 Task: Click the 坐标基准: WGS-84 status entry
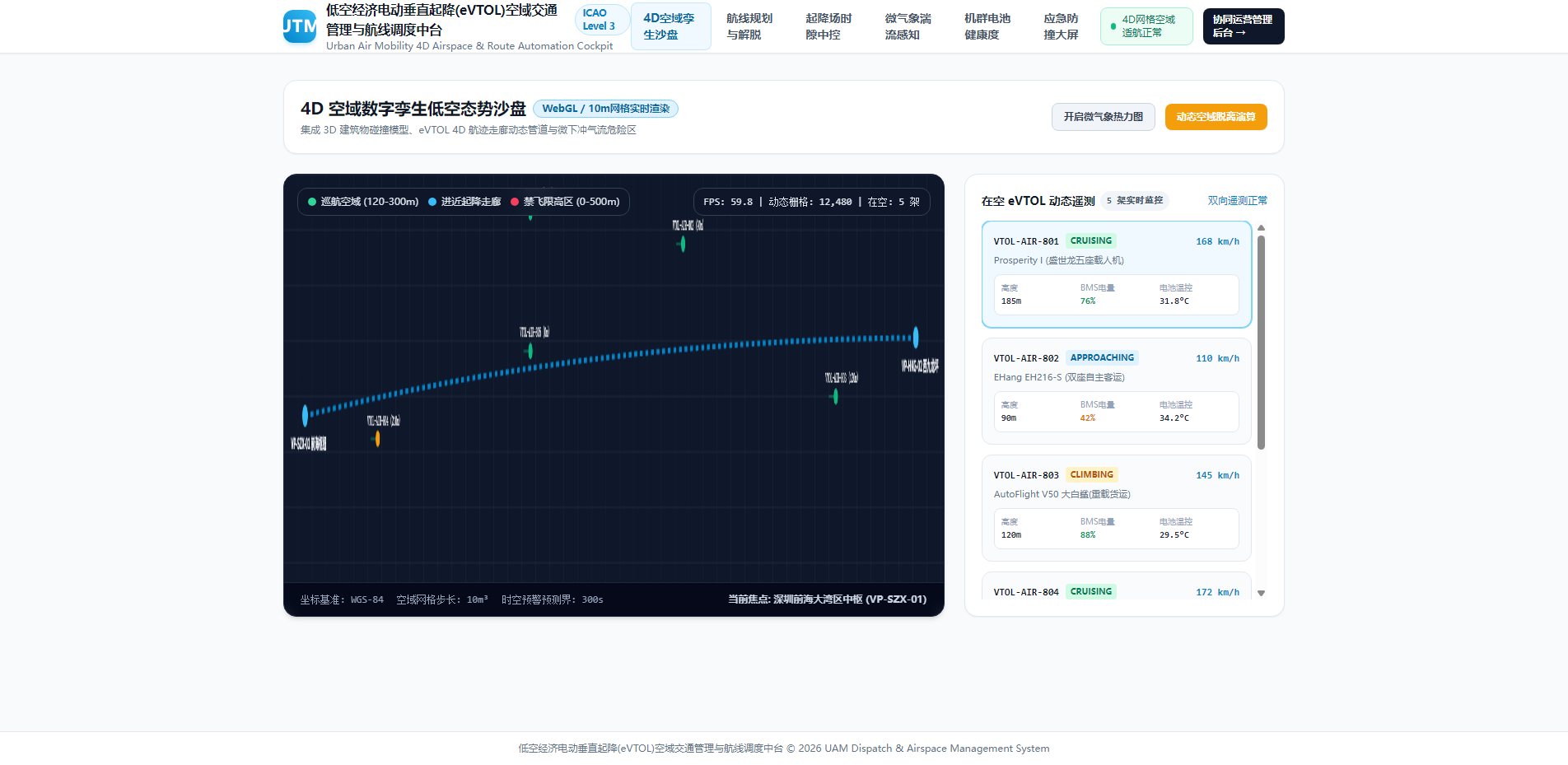coord(342,599)
